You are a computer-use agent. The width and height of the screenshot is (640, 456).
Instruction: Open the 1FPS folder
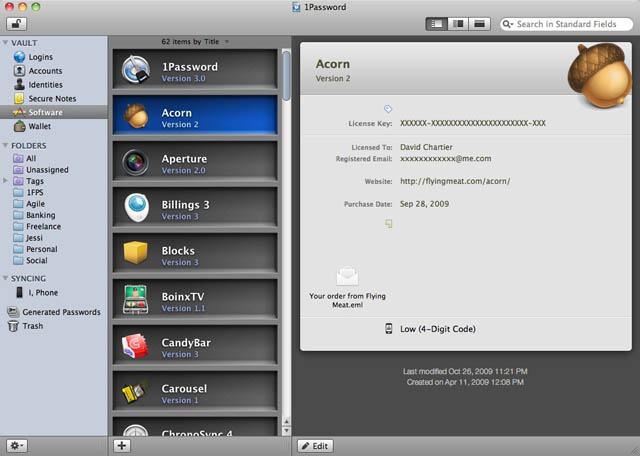[x=35, y=192]
